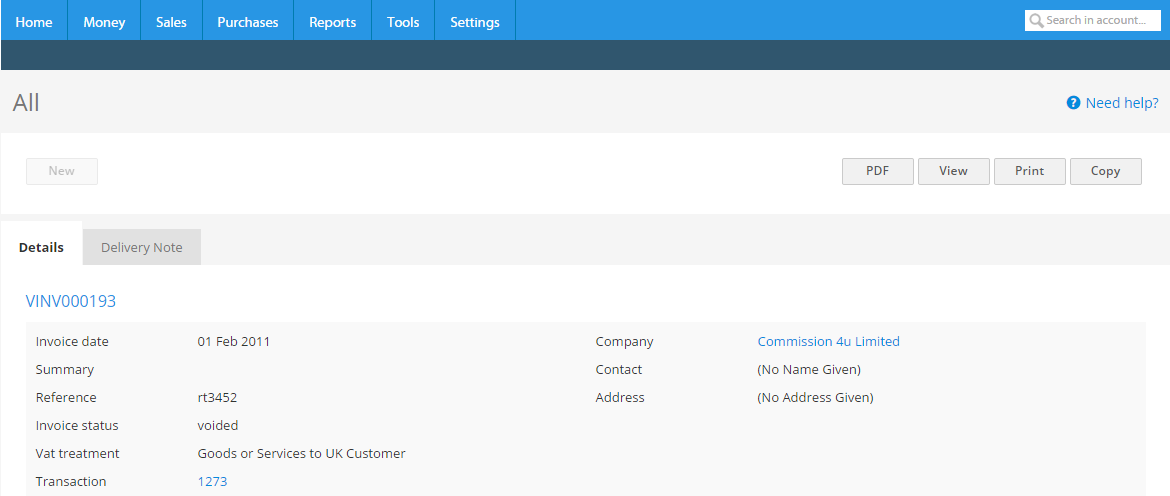Viewport: 1170px width, 496px height.
Task: Open the Tools menu
Action: (x=403, y=22)
